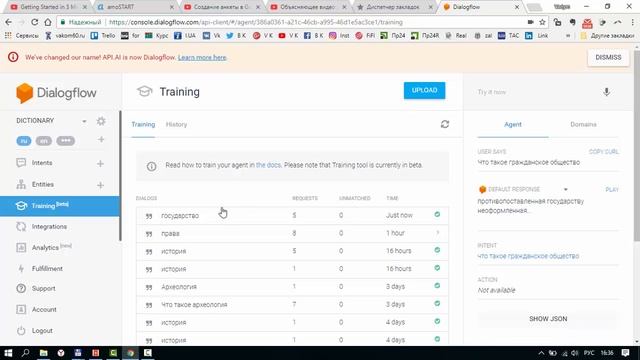Open Chrome menu three dots
The width and height of the screenshot is (640, 360).
[633, 22]
